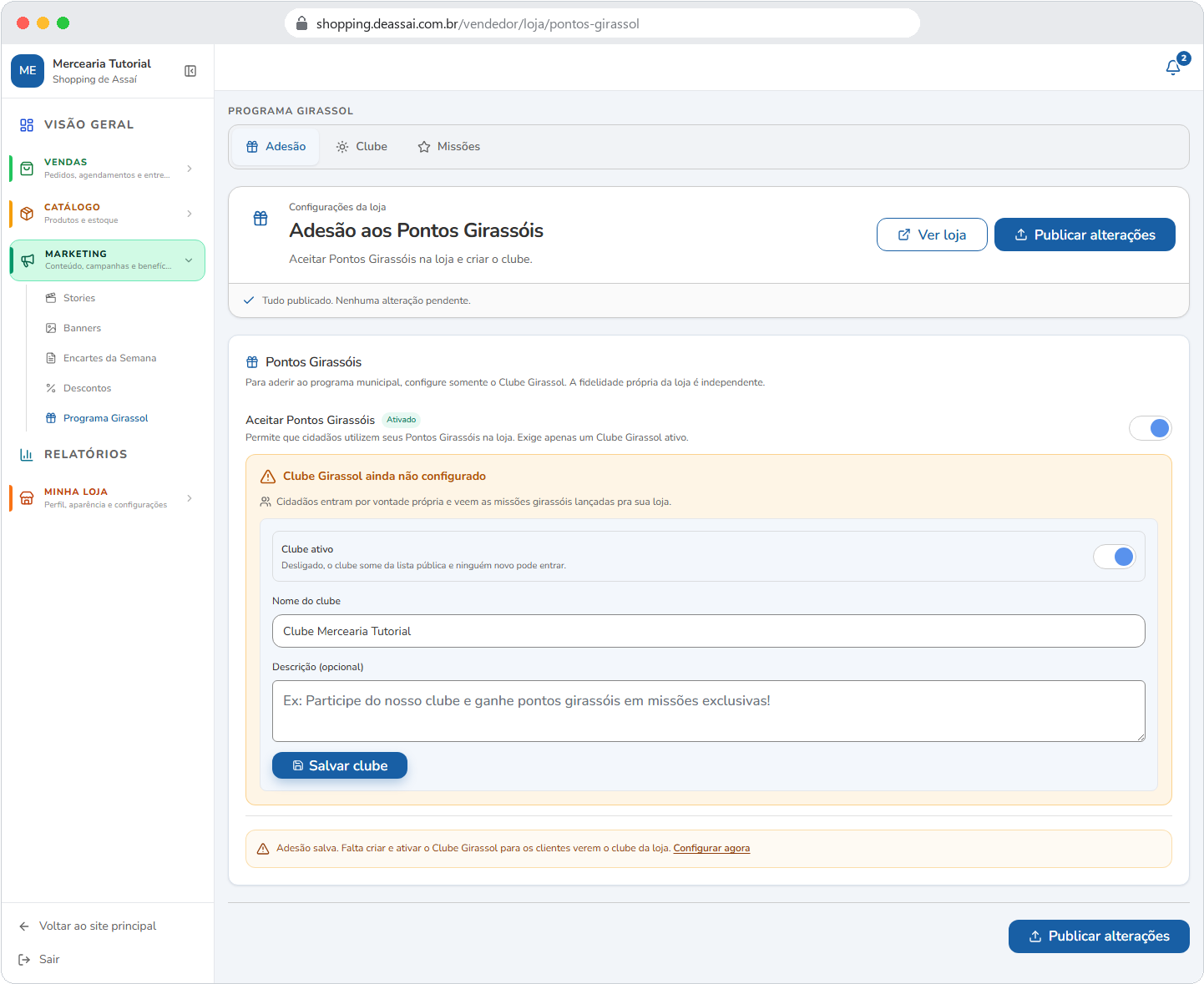Click the Marketing megaphone icon
This screenshot has height=984, width=1204.
click(28, 260)
